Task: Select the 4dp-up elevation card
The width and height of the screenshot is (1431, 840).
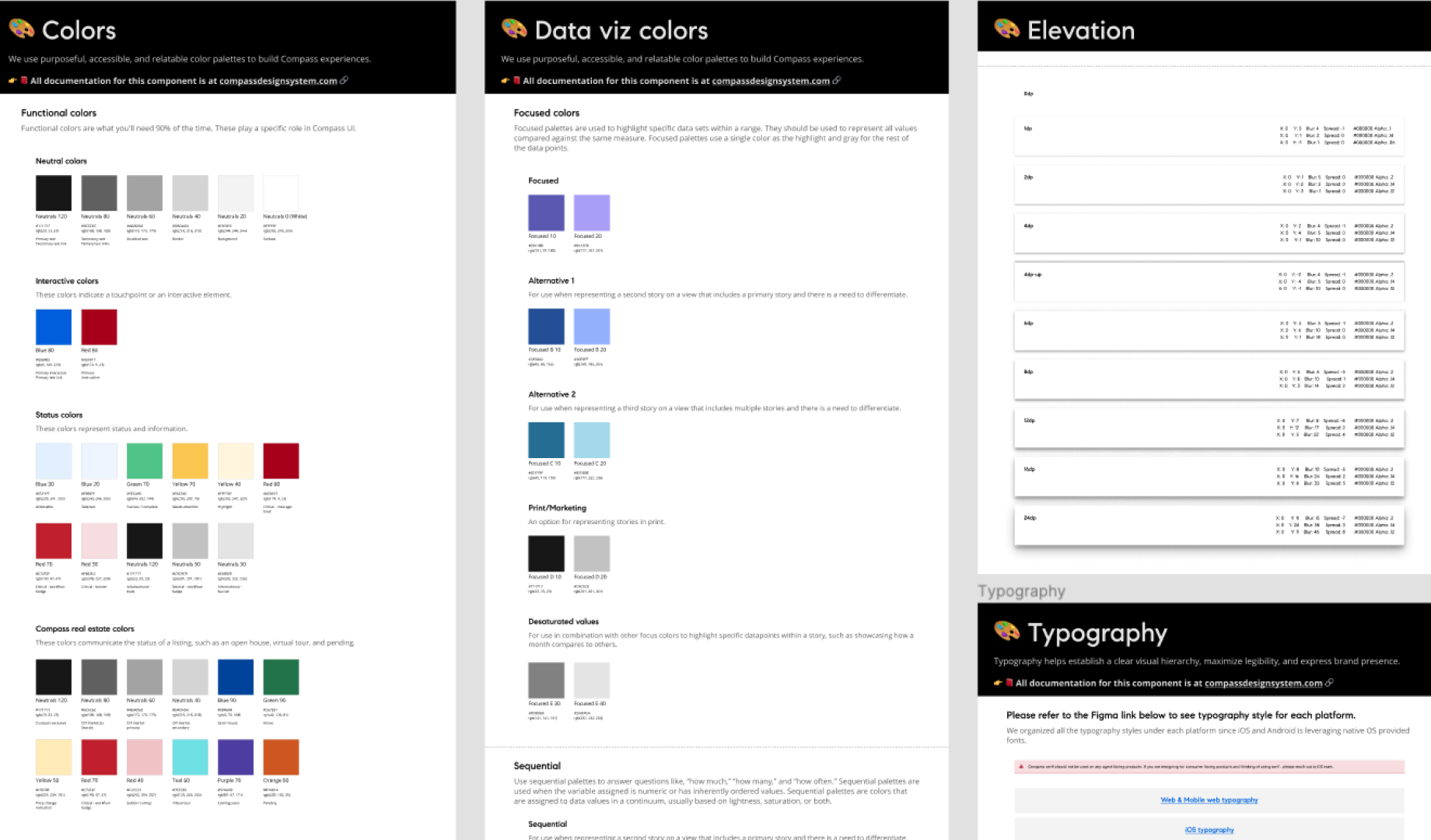Action: coord(1209,282)
